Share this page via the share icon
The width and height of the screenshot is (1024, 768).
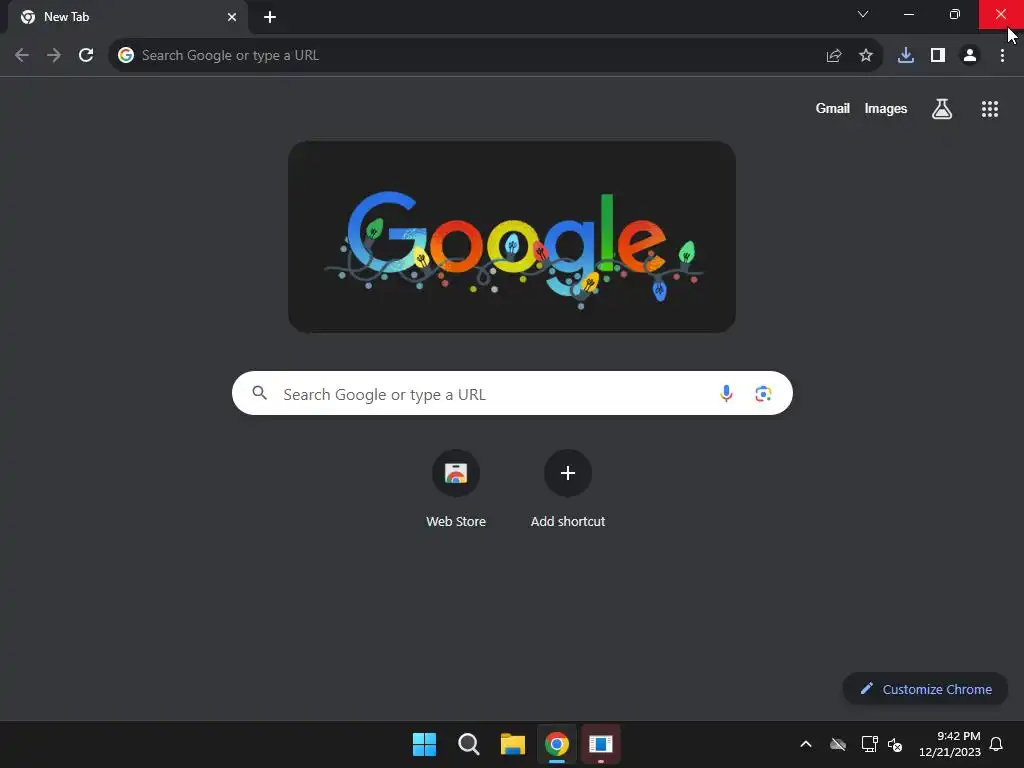834,56
